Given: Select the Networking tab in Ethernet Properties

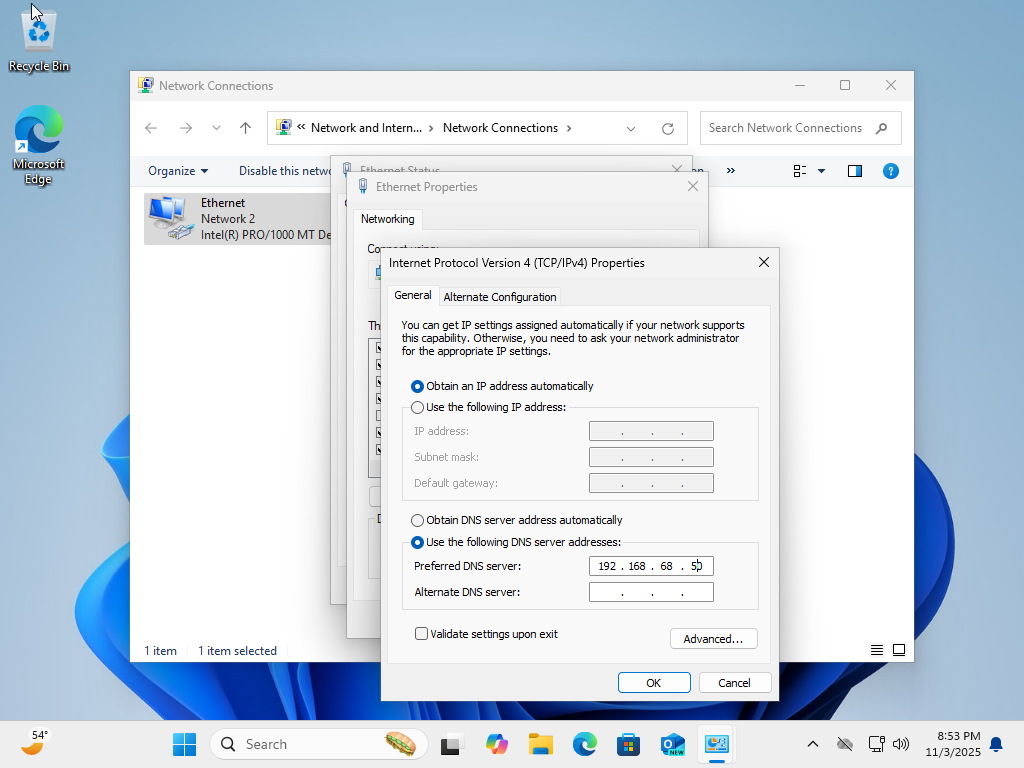Looking at the screenshot, I should pos(388,218).
